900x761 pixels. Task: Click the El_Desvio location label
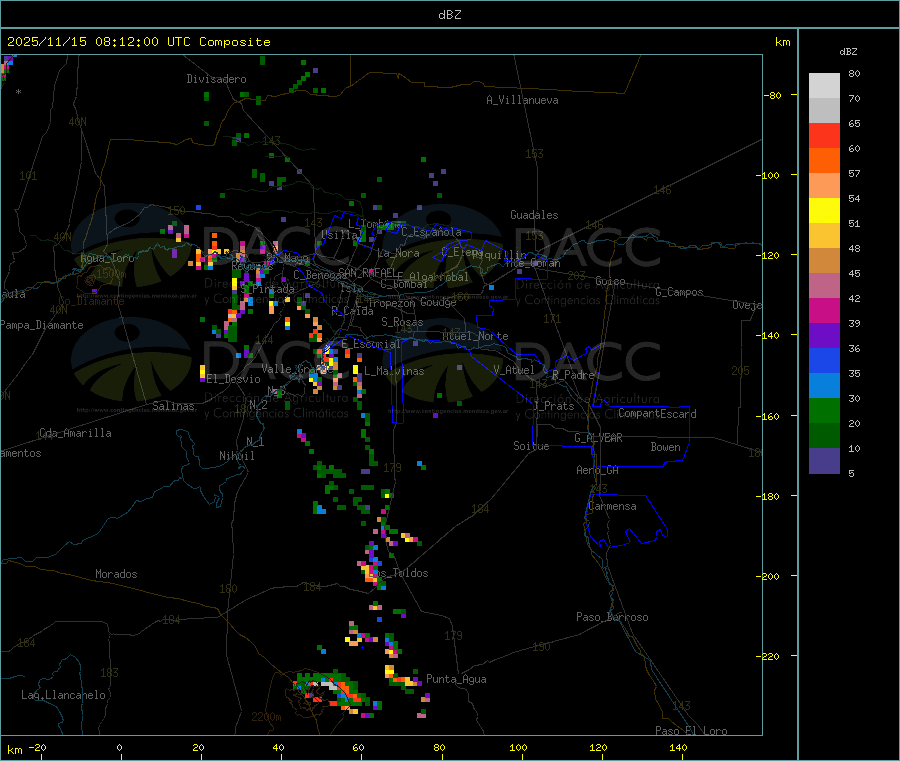pos(233,379)
